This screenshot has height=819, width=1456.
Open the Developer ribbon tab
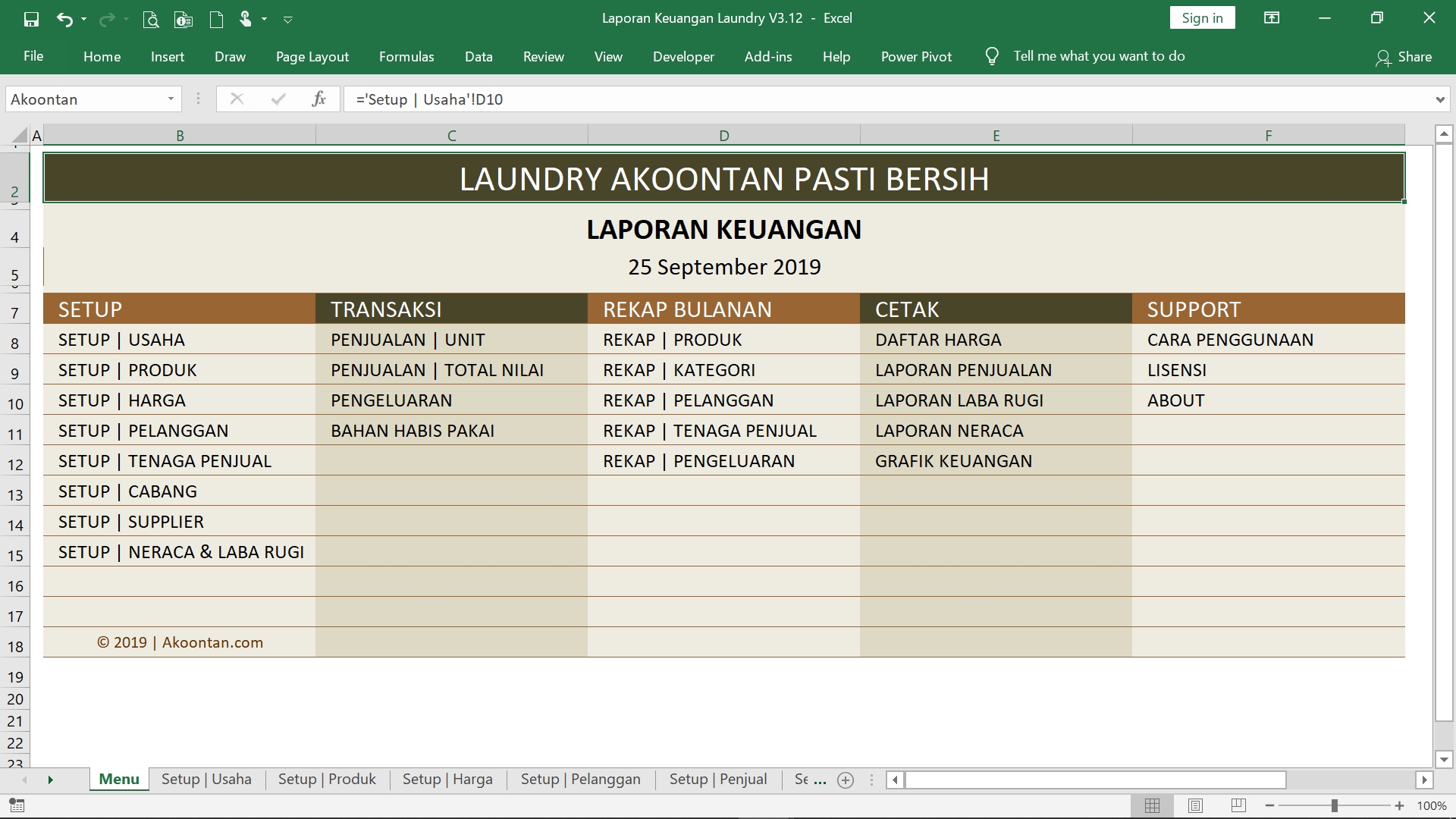click(x=683, y=56)
